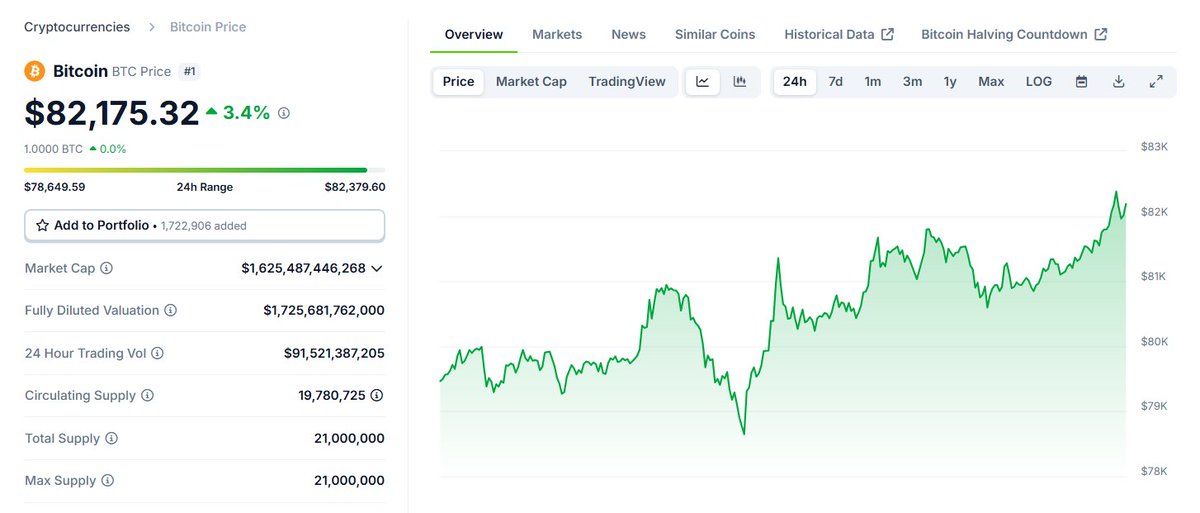The width and height of the screenshot is (1200, 513).
Task: Expand the Market Cap value chevron
Action: pos(377,268)
